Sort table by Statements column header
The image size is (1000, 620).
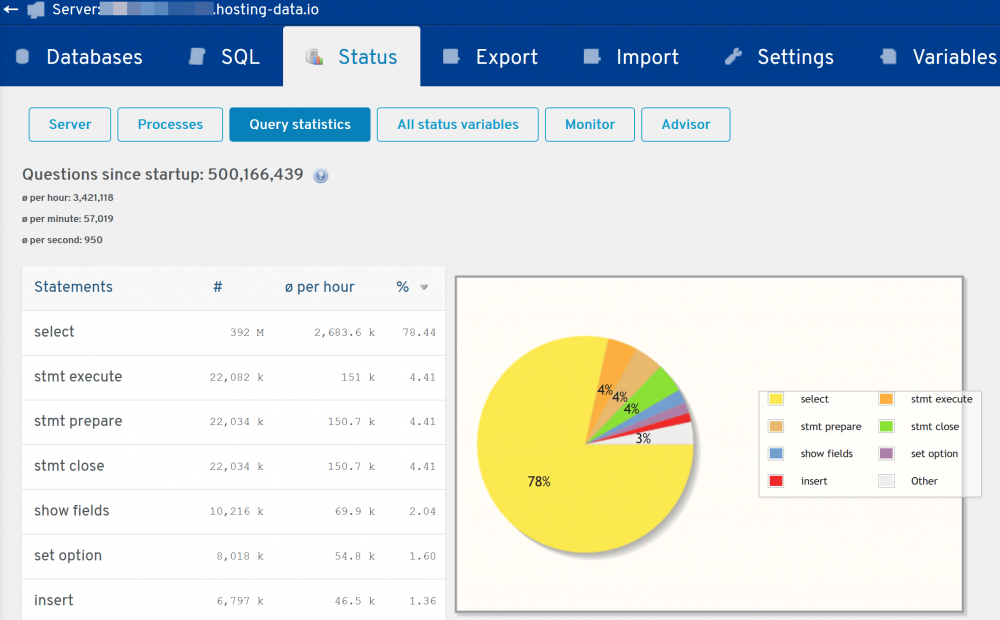pos(73,287)
